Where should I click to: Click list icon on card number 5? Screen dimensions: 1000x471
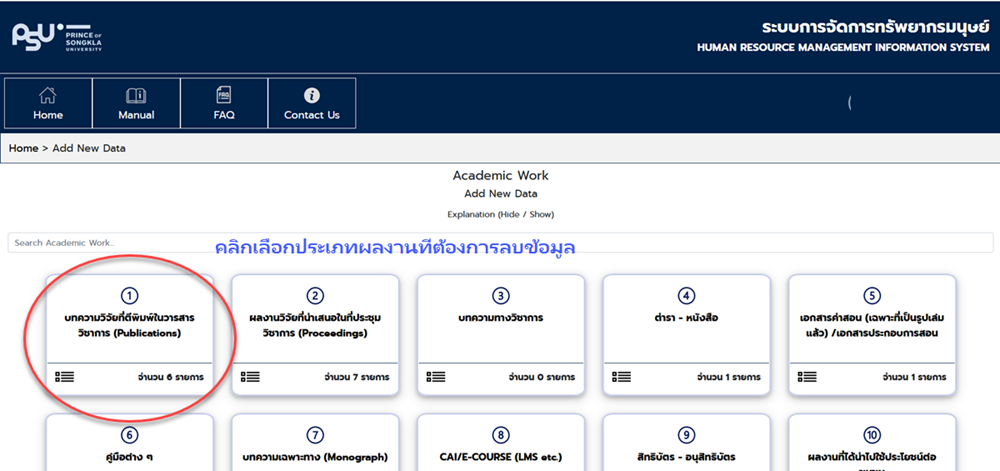807,377
